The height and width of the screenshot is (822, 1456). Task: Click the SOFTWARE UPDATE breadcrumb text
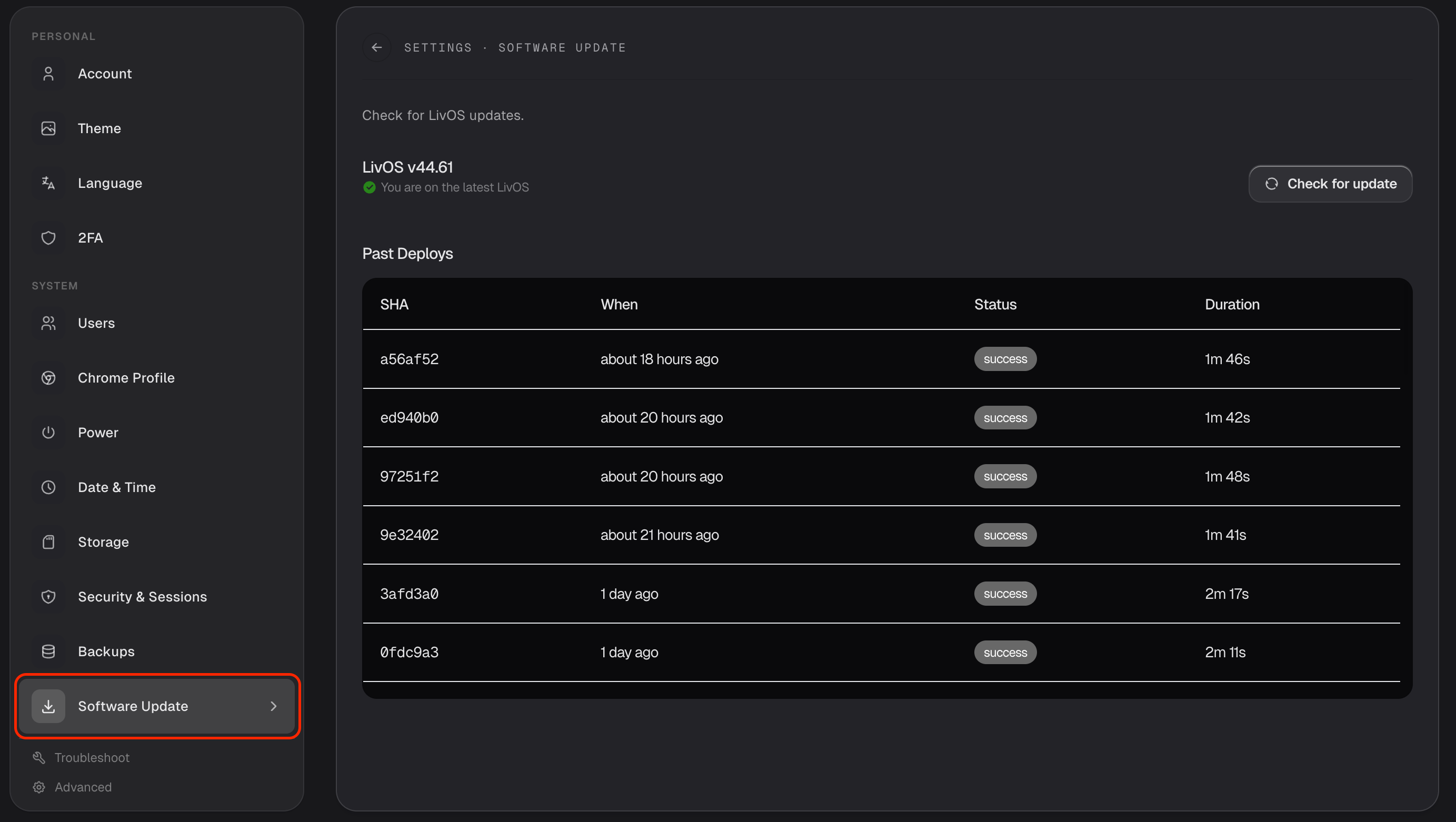pos(562,47)
